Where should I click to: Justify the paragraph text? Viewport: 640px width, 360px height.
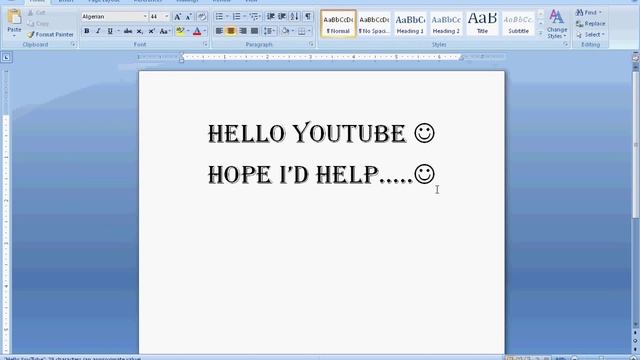pos(254,31)
